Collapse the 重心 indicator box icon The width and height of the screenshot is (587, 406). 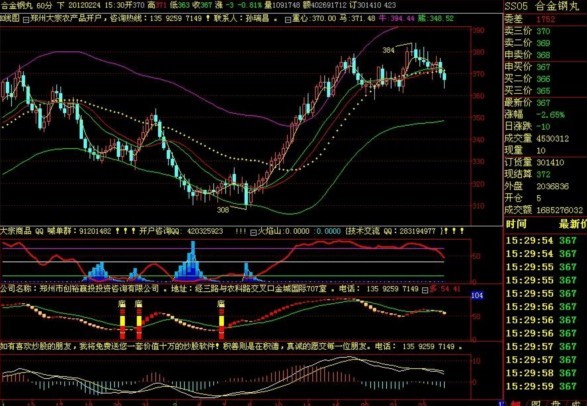coord(288,19)
